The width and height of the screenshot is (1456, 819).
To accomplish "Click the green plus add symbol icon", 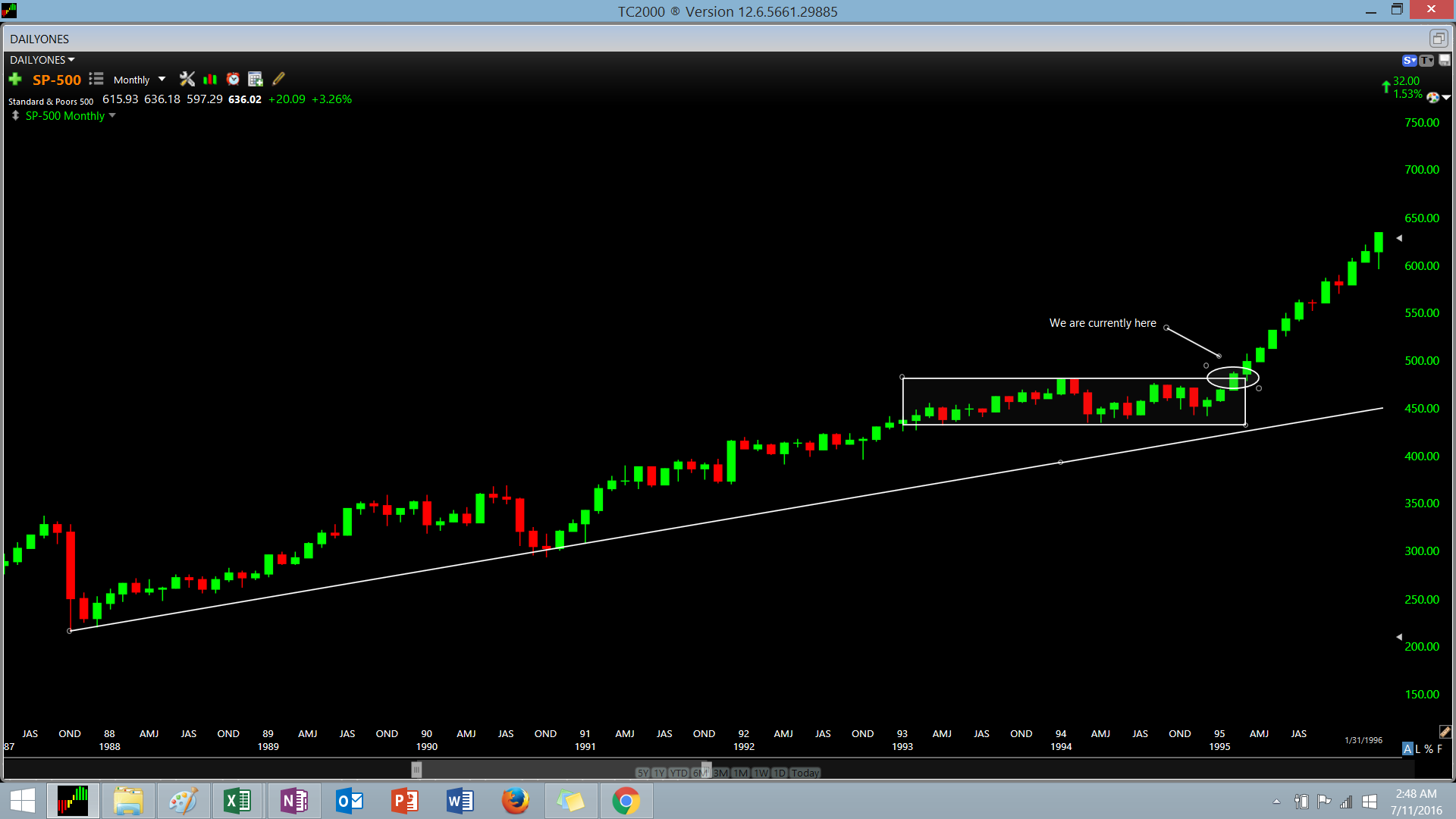I will [15, 79].
